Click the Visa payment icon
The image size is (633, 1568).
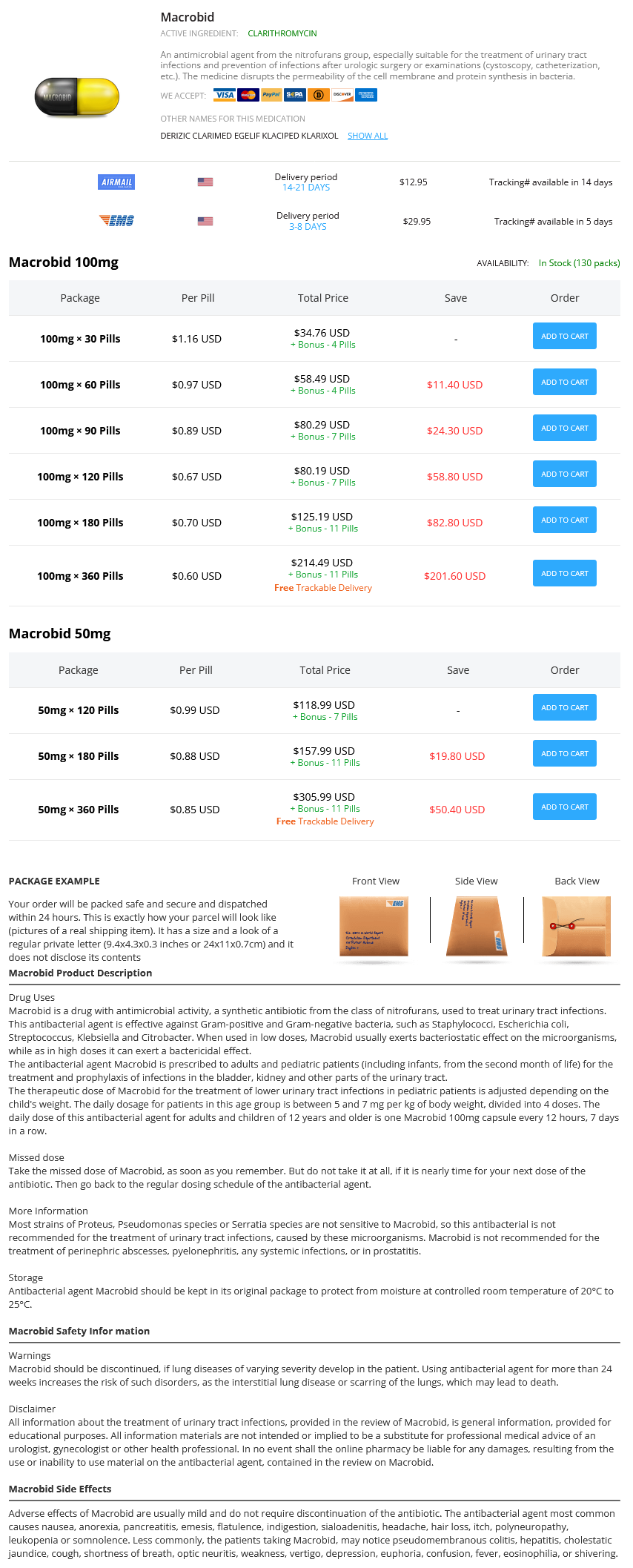pos(224,95)
